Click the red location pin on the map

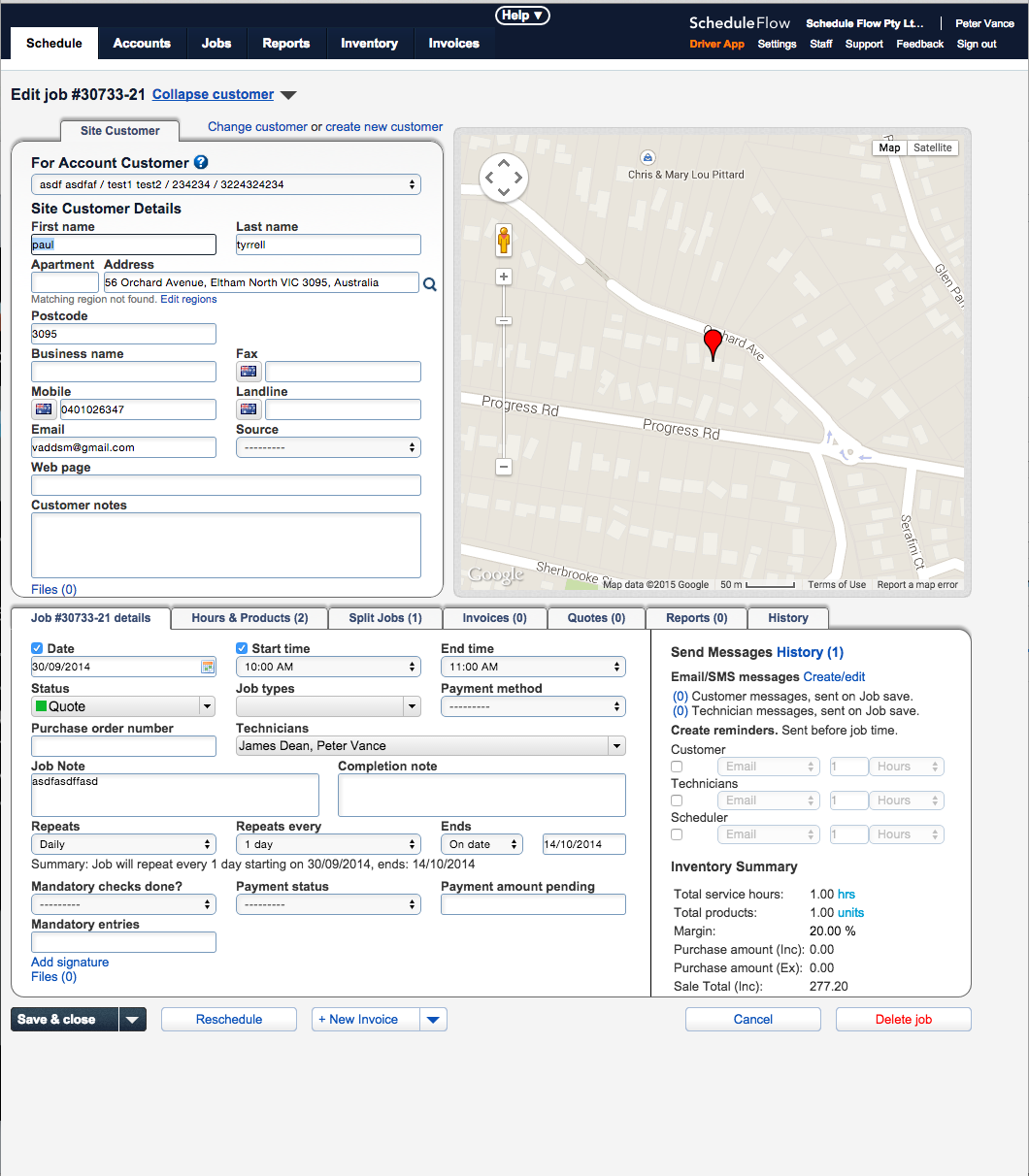(x=714, y=344)
